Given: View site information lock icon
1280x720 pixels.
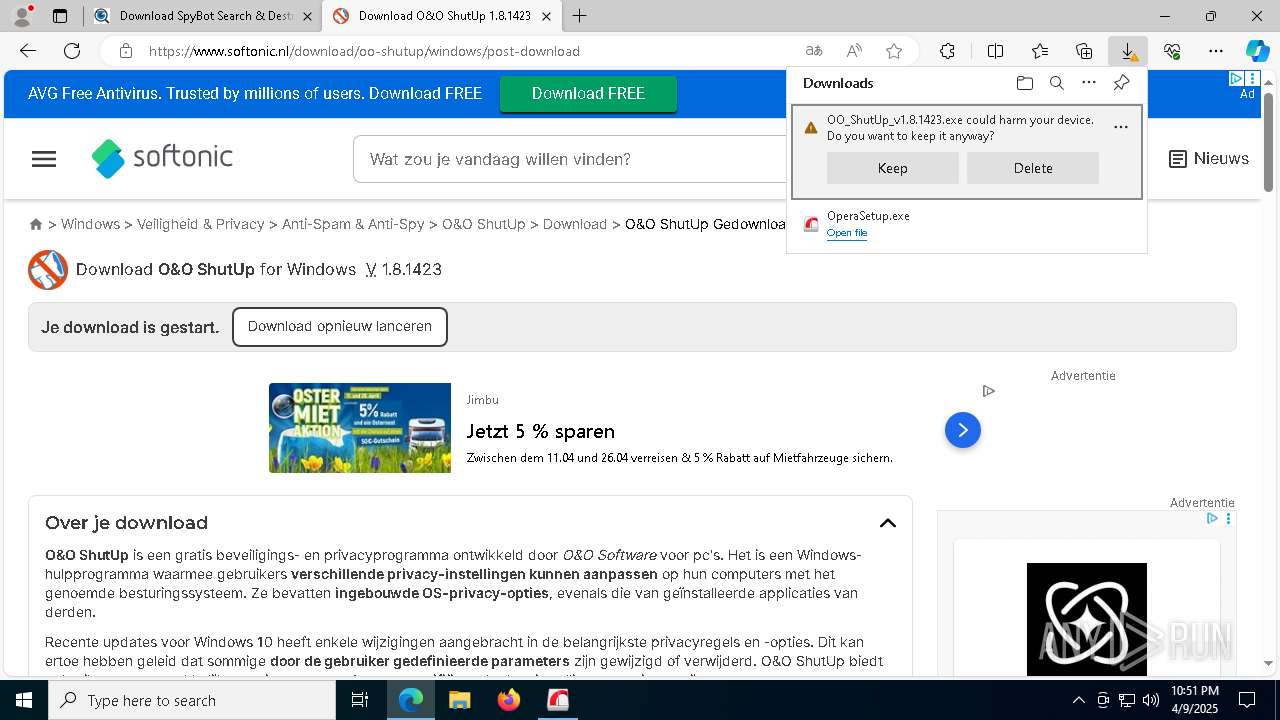Looking at the screenshot, I should (x=125, y=51).
